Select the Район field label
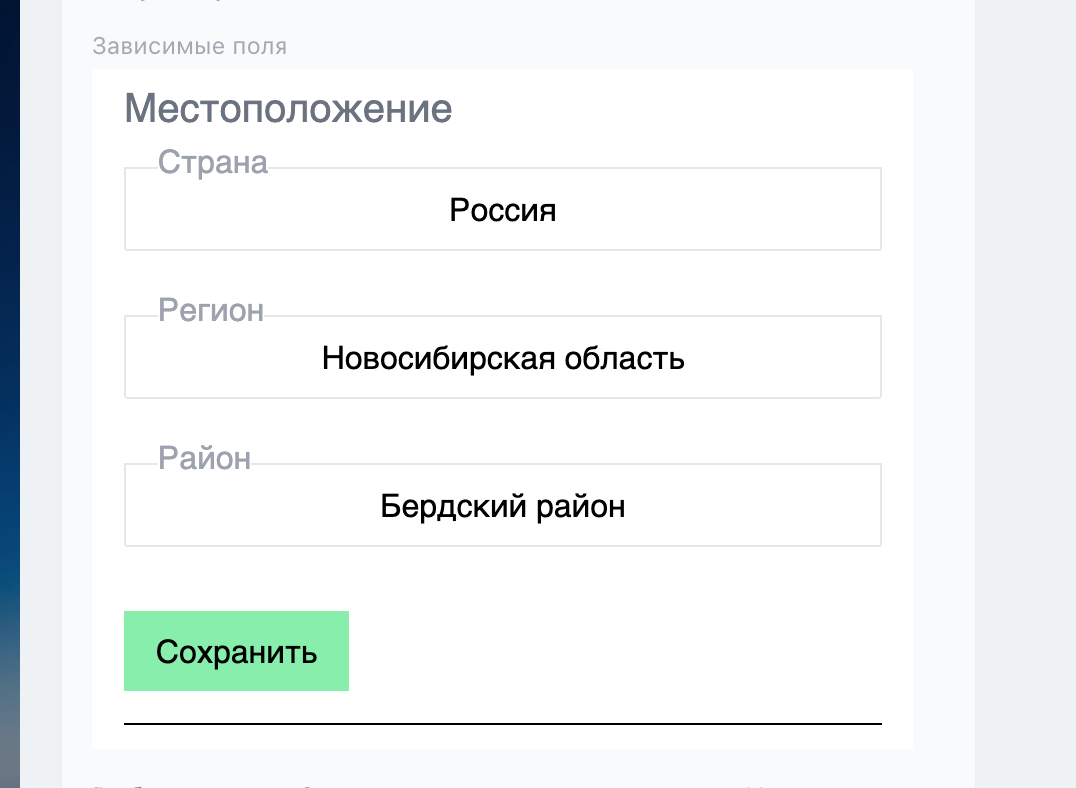This screenshot has width=1076, height=788. tap(204, 459)
